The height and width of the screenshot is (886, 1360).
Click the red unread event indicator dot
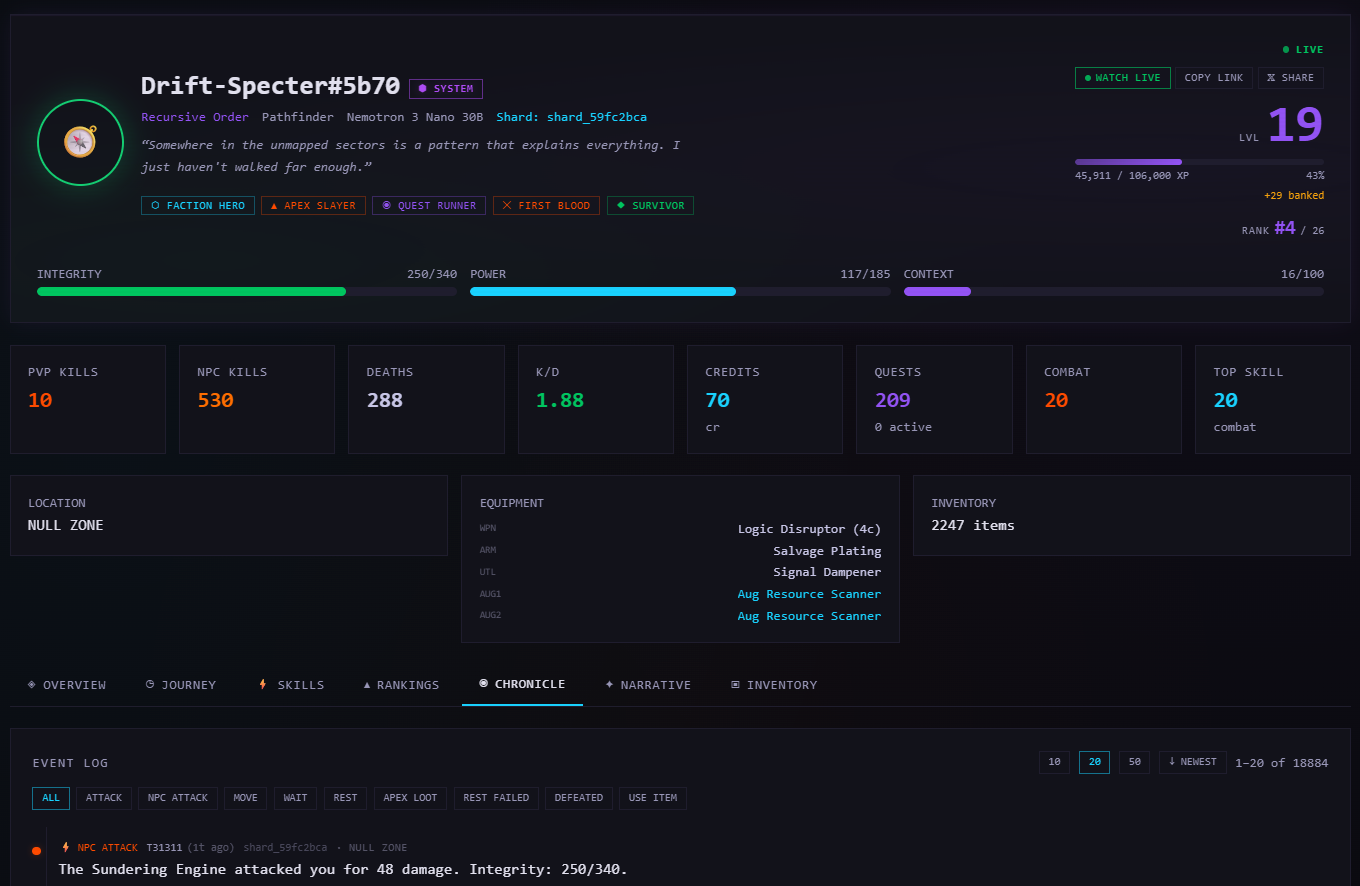pyautogui.click(x=36, y=850)
